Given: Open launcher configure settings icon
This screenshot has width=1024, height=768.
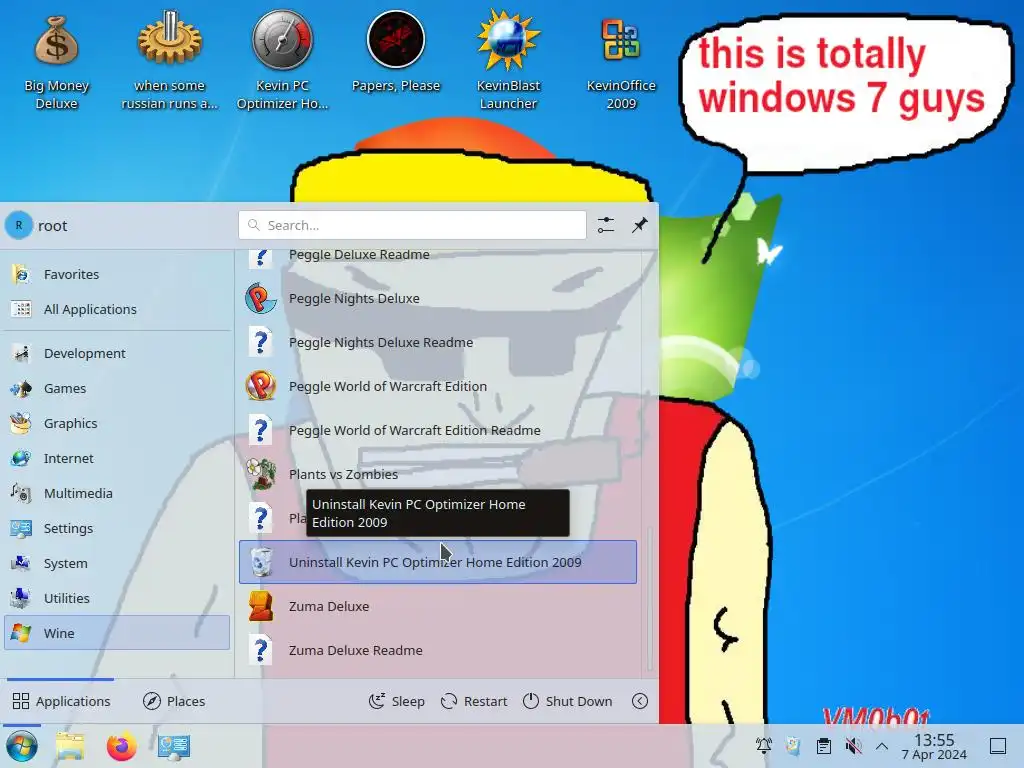Looking at the screenshot, I should (x=606, y=225).
